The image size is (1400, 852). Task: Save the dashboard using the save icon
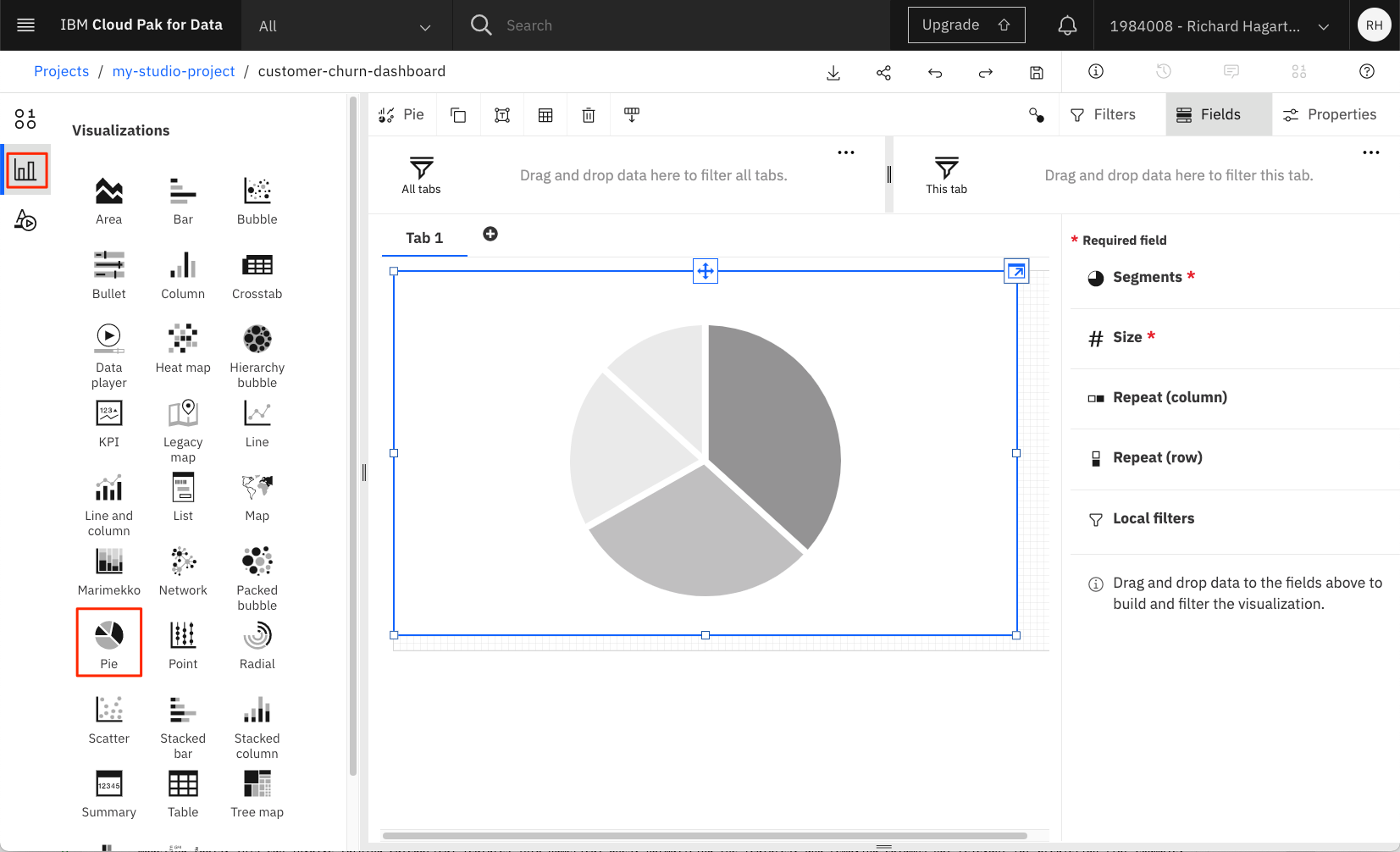[x=1036, y=73]
